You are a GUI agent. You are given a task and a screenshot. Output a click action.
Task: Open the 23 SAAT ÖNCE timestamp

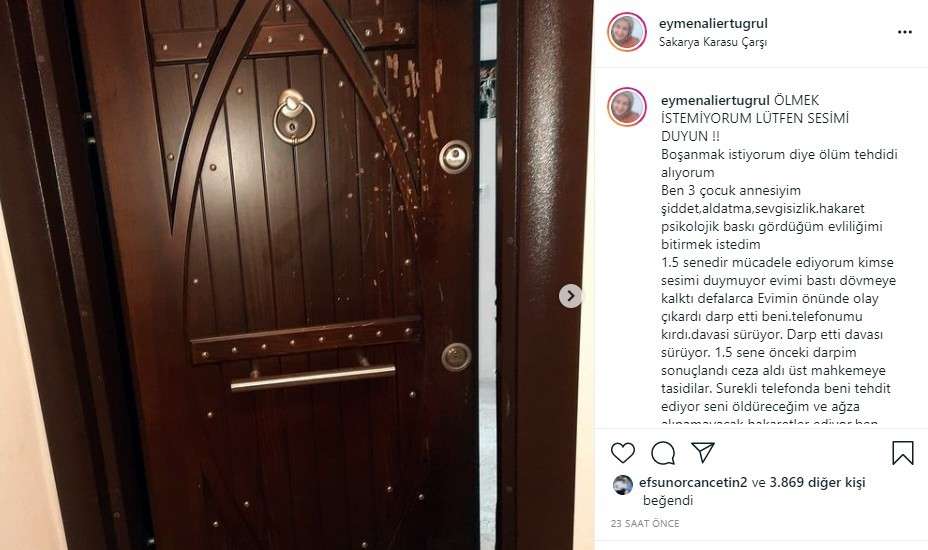(x=645, y=523)
